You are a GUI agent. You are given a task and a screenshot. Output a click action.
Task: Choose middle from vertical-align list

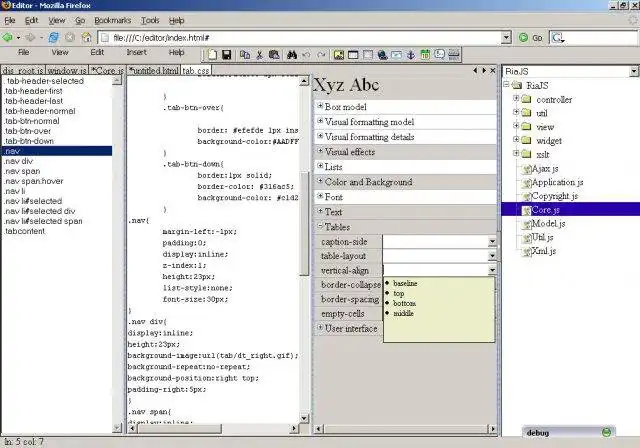pos(403,313)
